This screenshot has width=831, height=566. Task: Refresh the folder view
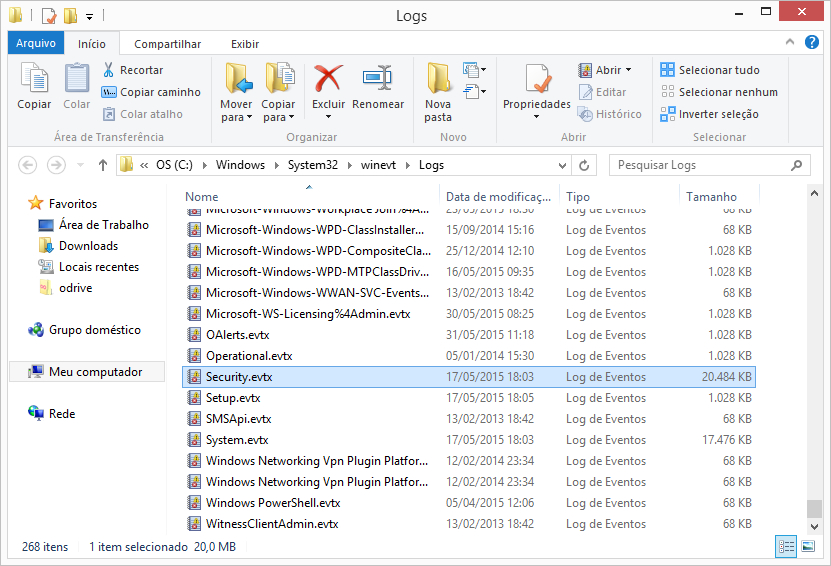tap(584, 165)
